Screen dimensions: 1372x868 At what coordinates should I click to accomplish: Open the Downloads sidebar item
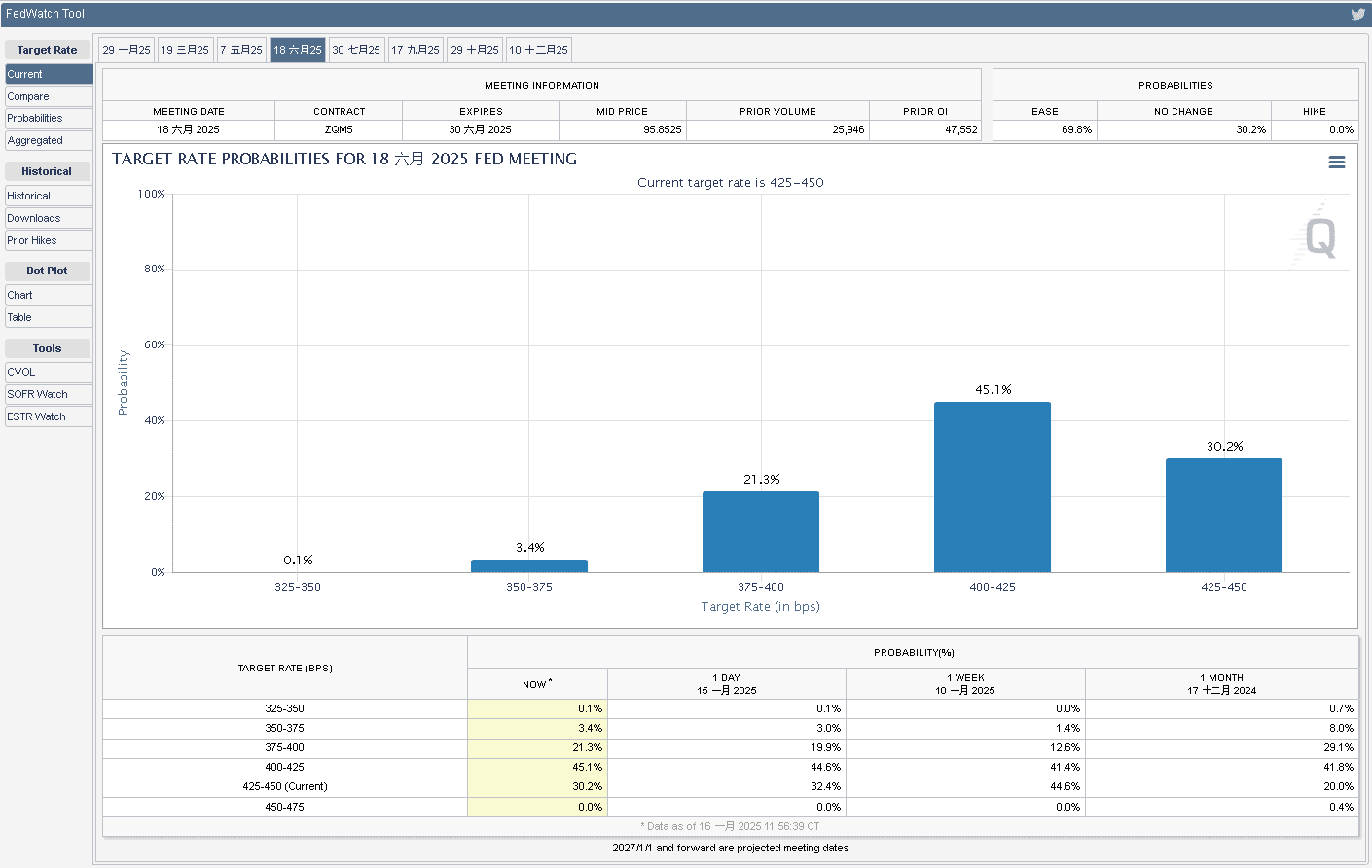click(x=49, y=218)
